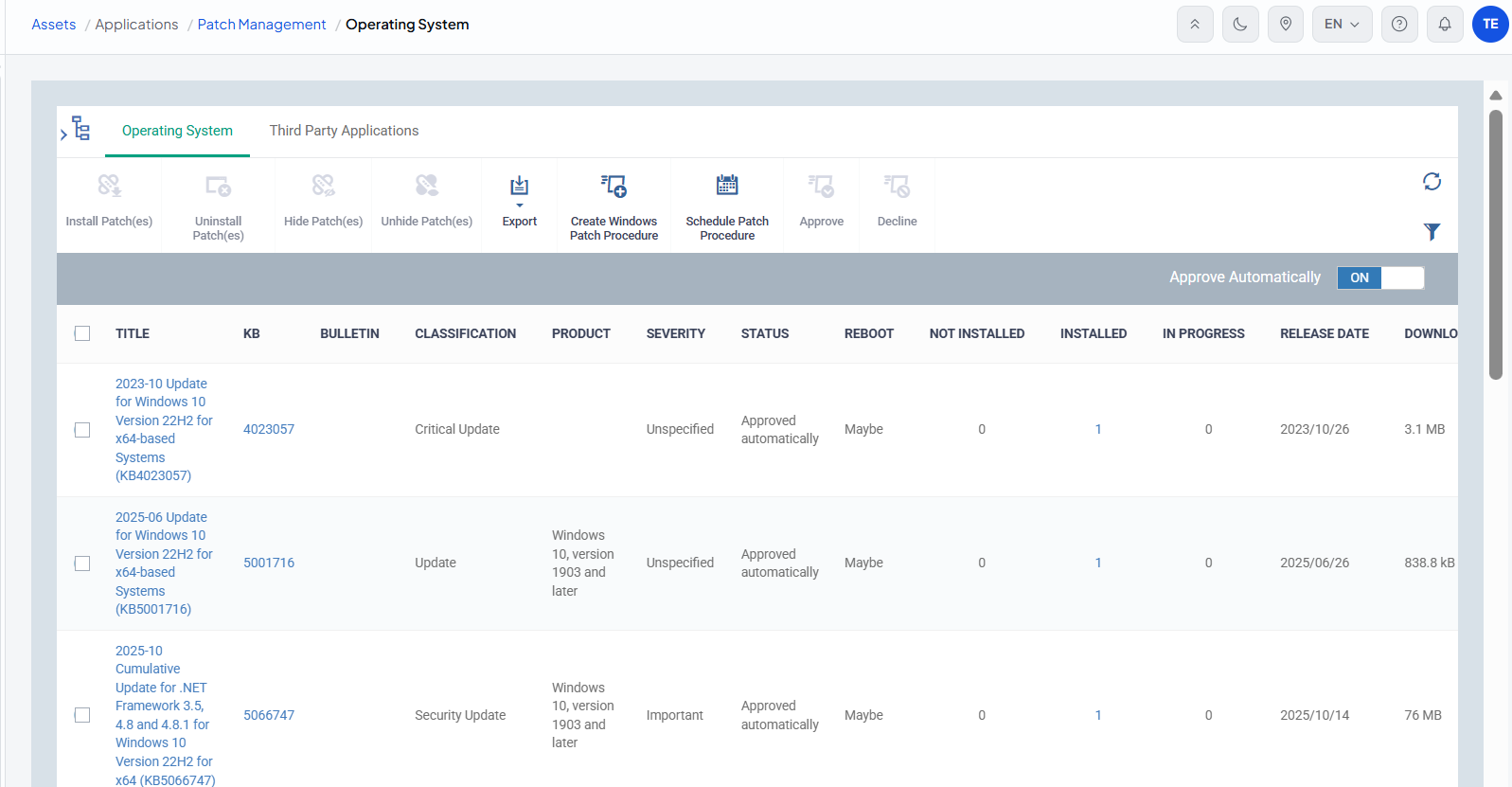This screenshot has width=1512, height=787.
Task: Sort by RELEASE DATE column header
Action: coord(1325,333)
